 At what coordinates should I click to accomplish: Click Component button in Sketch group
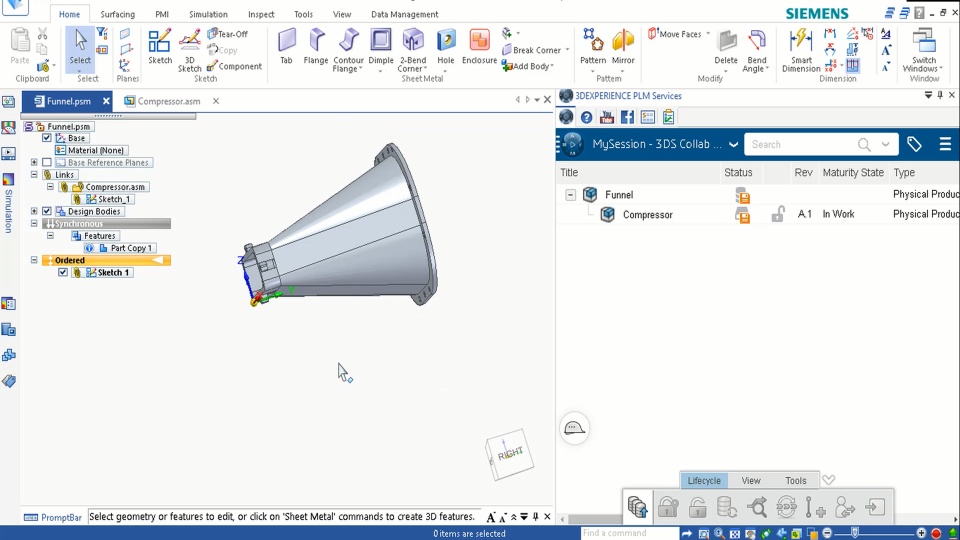click(234, 66)
